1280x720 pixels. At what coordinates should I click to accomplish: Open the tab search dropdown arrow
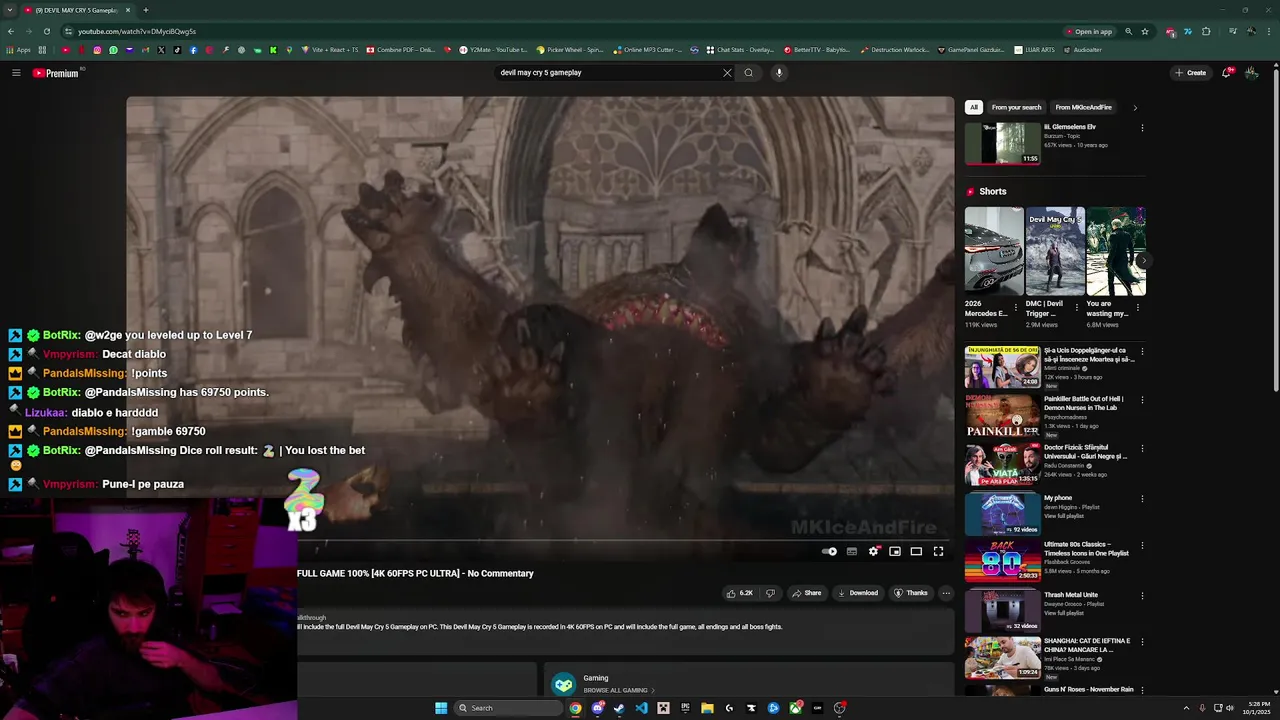pyautogui.click(x=10, y=10)
